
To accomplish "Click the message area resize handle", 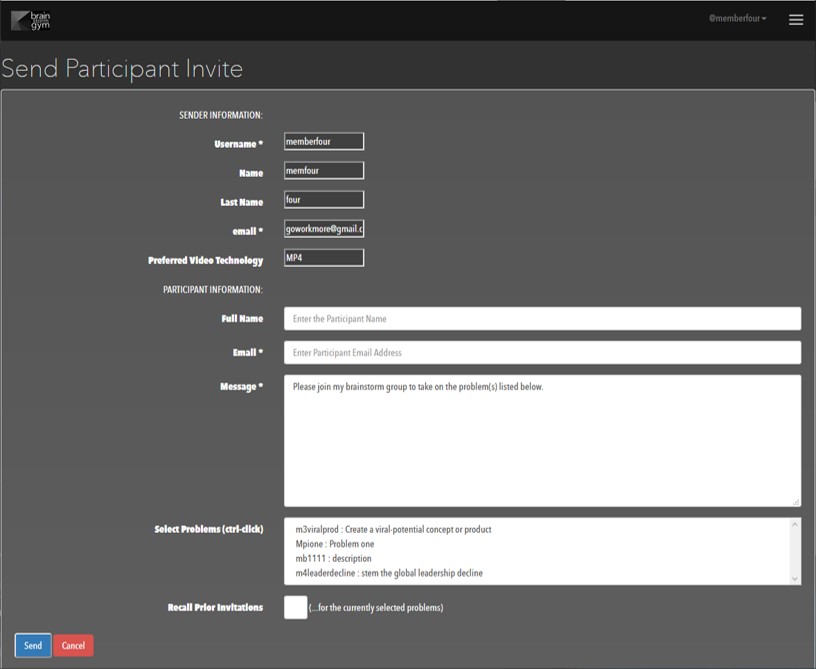I will click(x=796, y=501).
